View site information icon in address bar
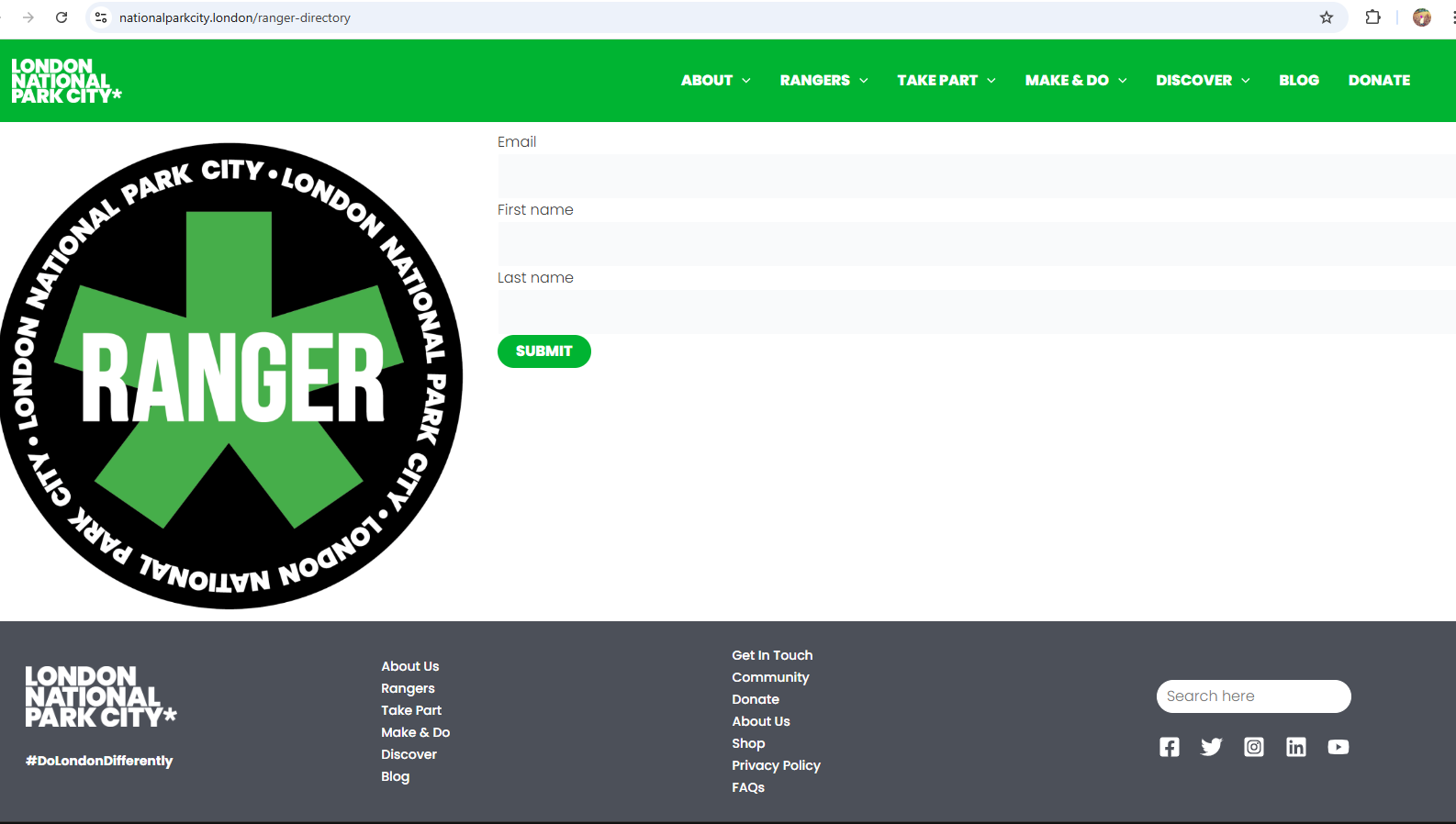The height and width of the screenshot is (824, 1456). coord(101,17)
